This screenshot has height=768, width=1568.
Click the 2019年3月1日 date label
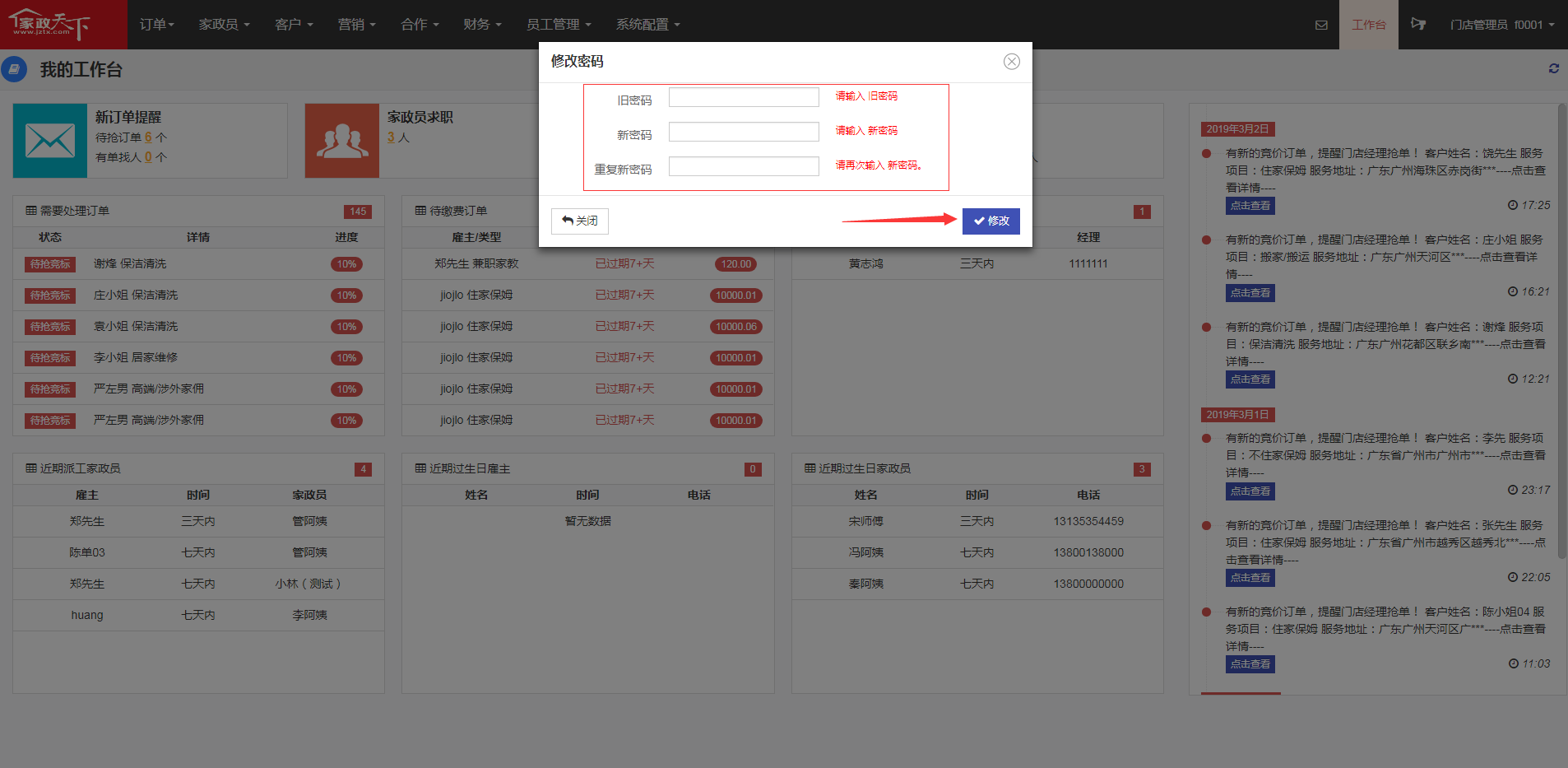pyautogui.click(x=1238, y=415)
